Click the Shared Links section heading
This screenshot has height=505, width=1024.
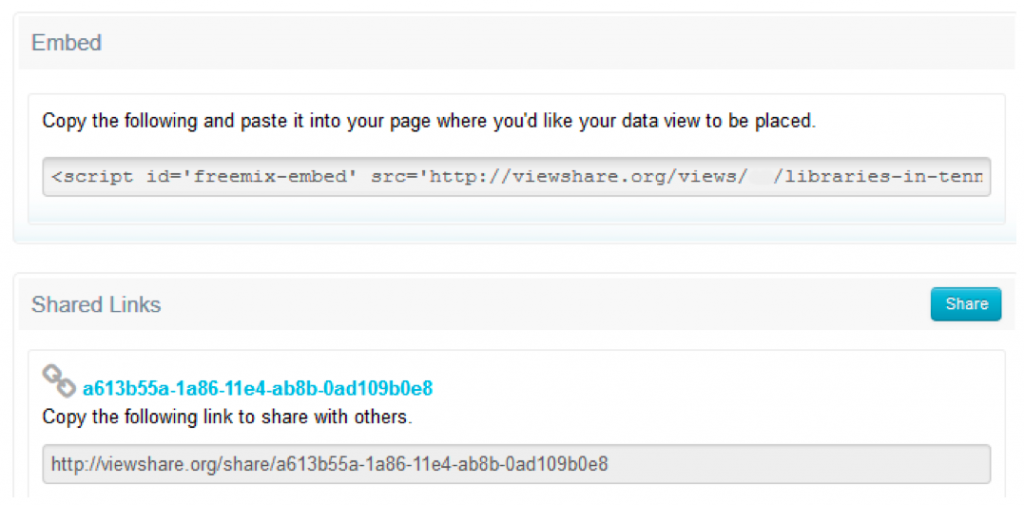tap(96, 305)
